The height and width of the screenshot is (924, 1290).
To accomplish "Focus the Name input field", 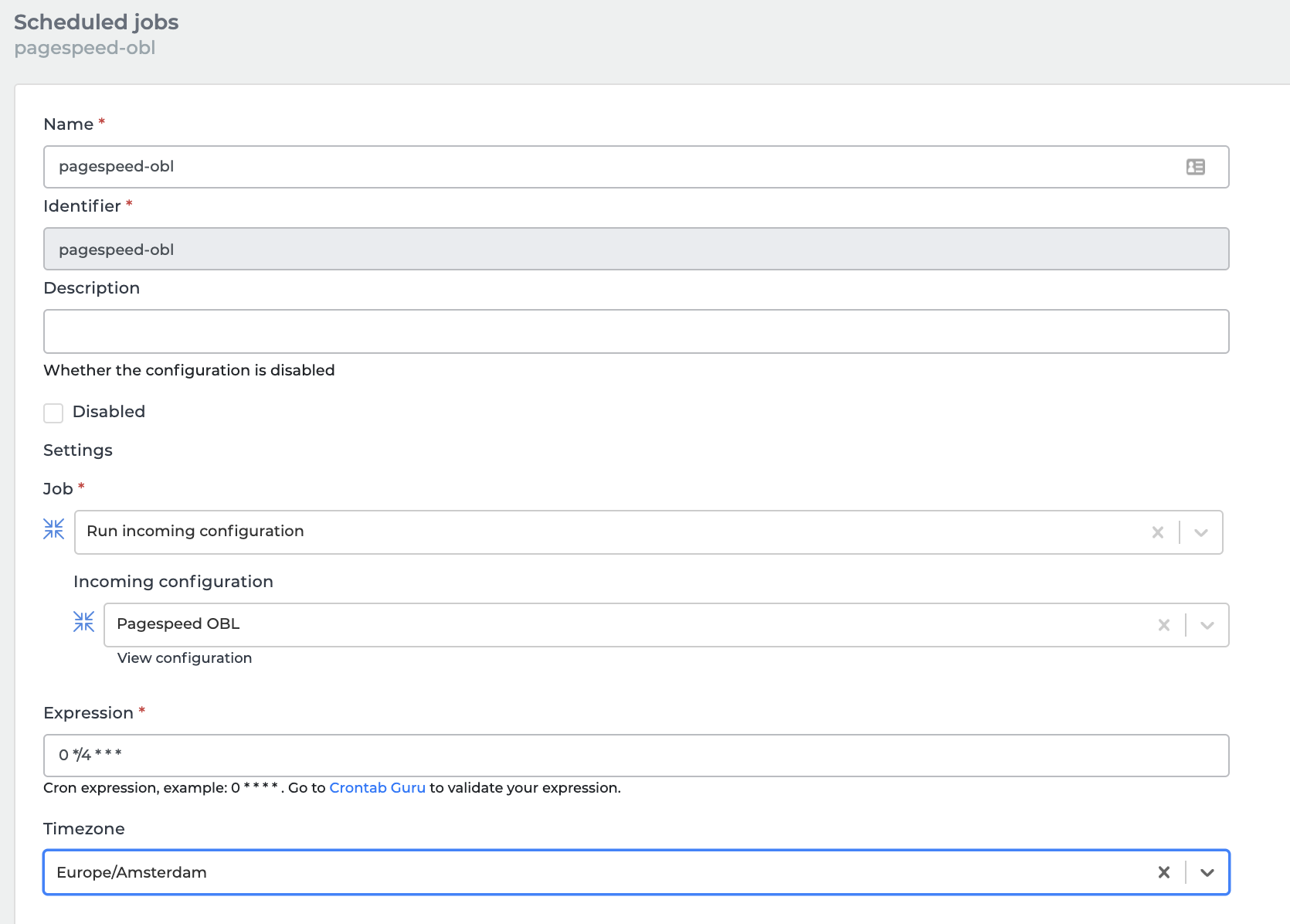I will [636, 167].
